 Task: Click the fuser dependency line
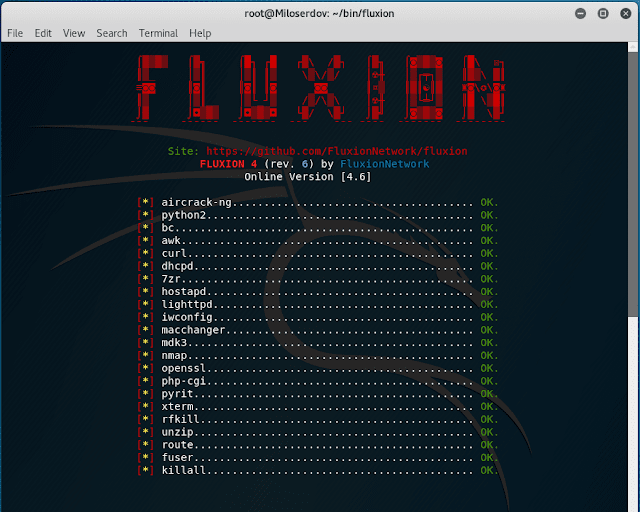[318, 458]
